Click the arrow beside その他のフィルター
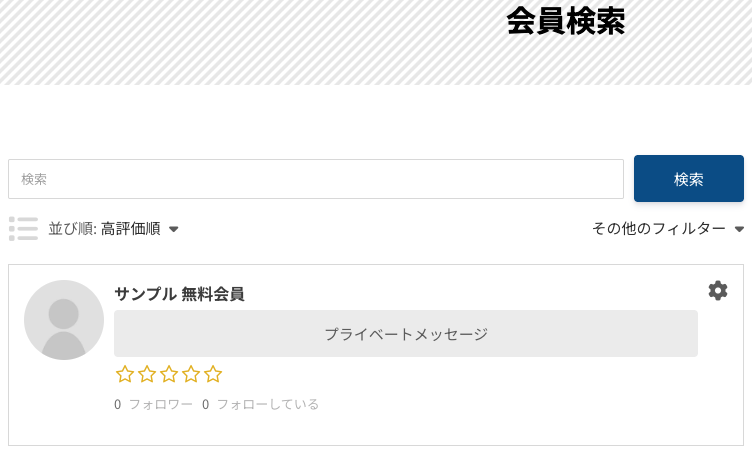Image resolution: width=752 pixels, height=455 pixels. (739, 230)
